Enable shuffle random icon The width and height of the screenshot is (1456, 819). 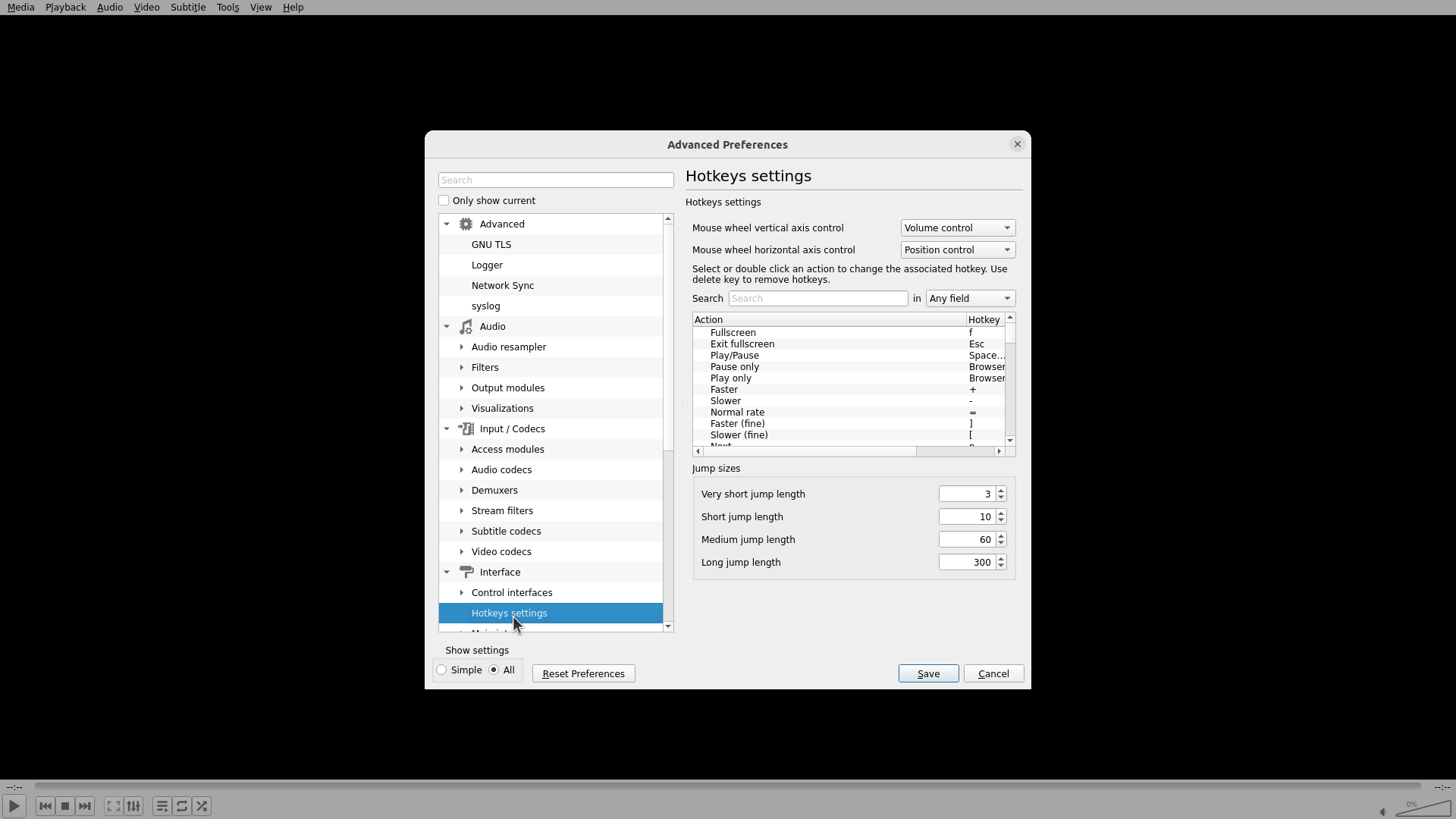(x=202, y=806)
